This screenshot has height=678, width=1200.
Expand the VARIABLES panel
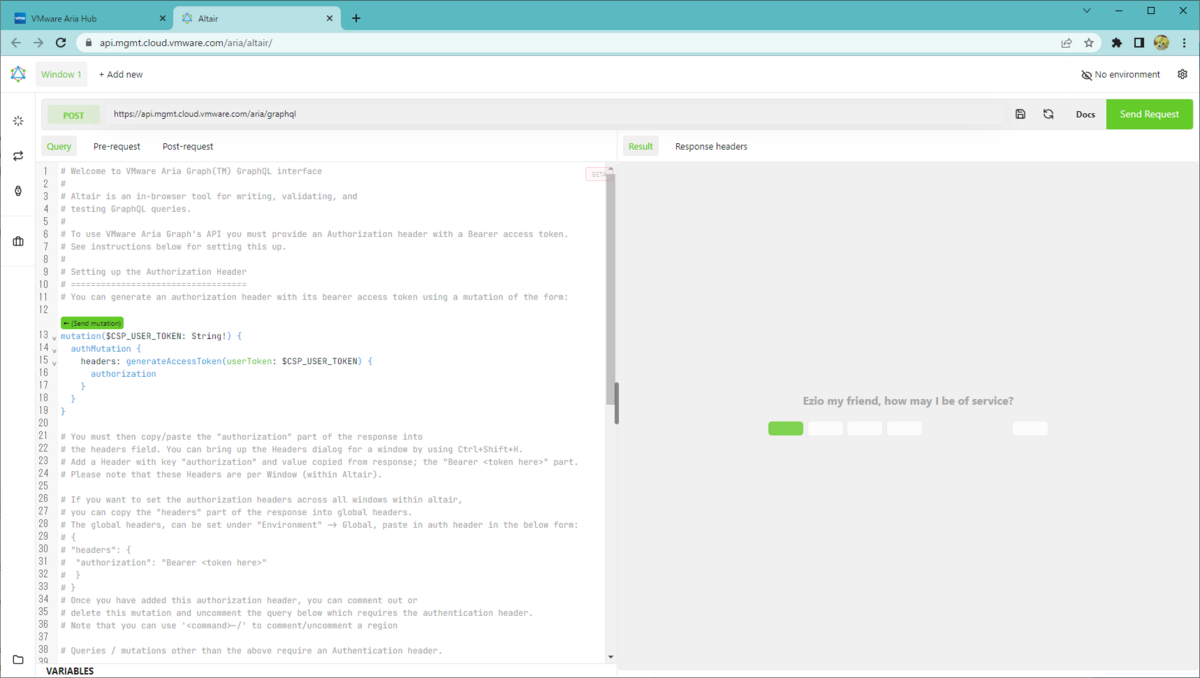tap(70, 671)
